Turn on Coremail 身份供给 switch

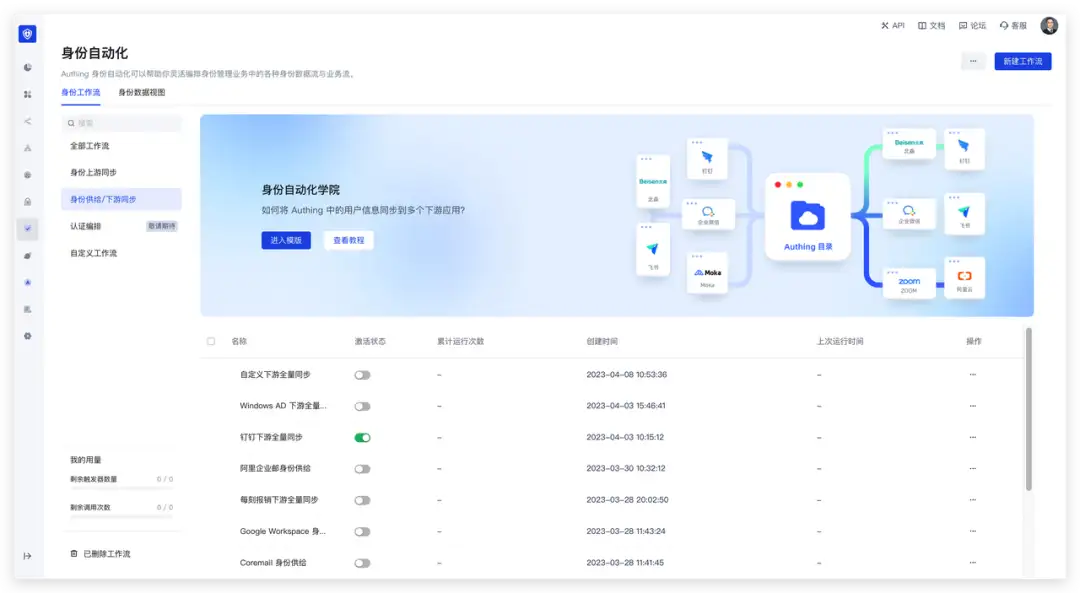(362, 563)
